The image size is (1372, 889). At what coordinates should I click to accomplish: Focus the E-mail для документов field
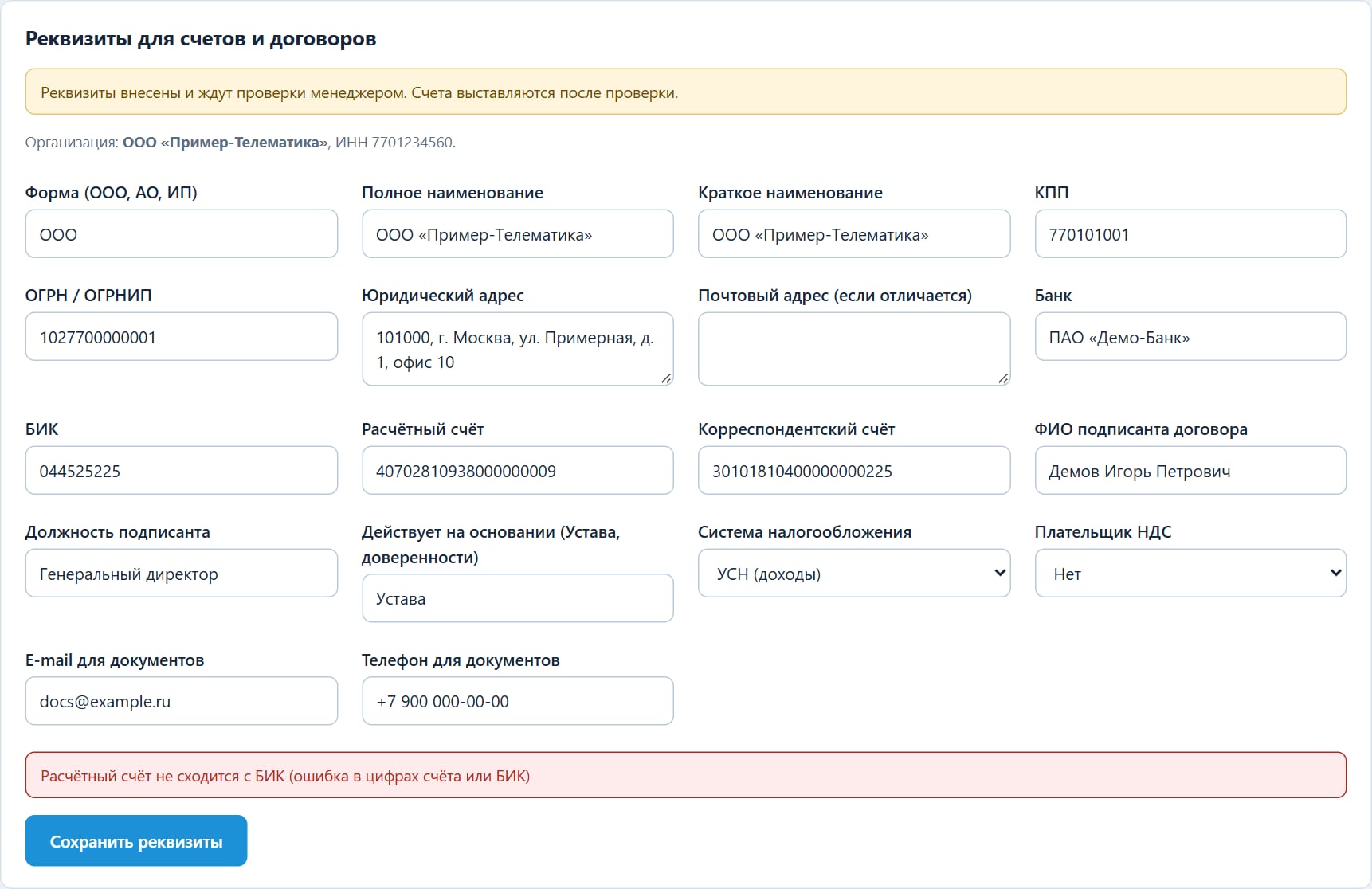tap(182, 701)
